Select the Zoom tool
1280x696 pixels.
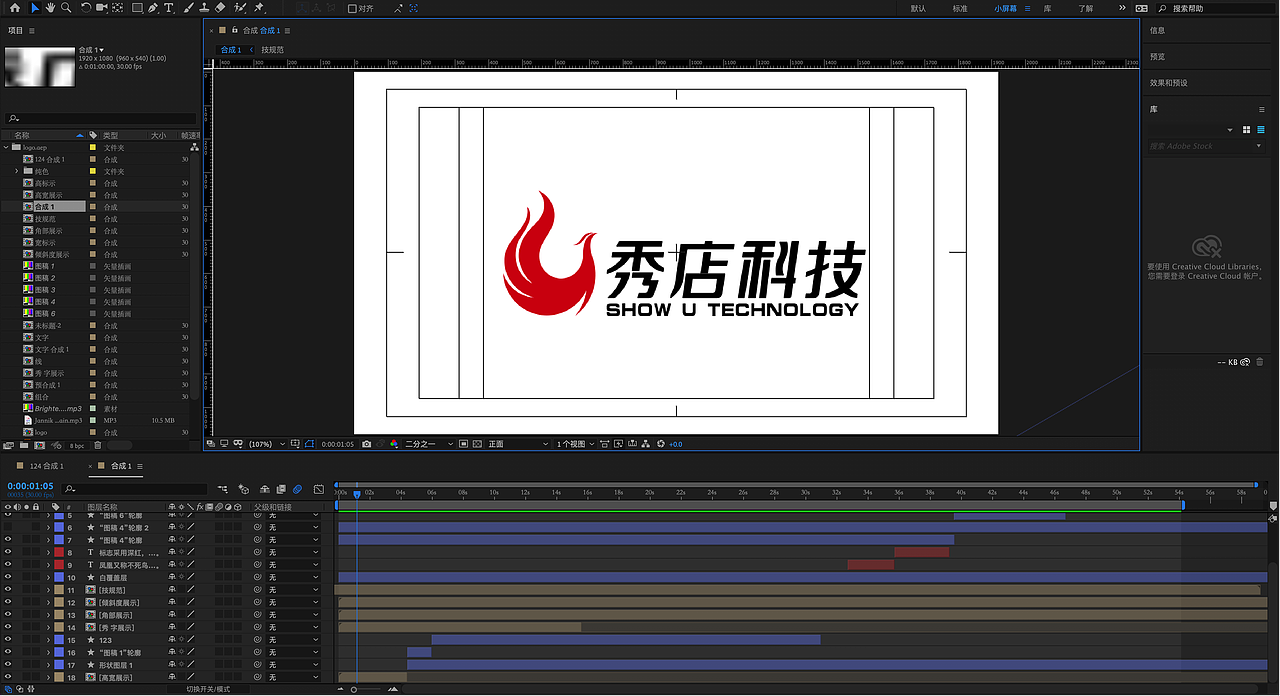[66, 8]
